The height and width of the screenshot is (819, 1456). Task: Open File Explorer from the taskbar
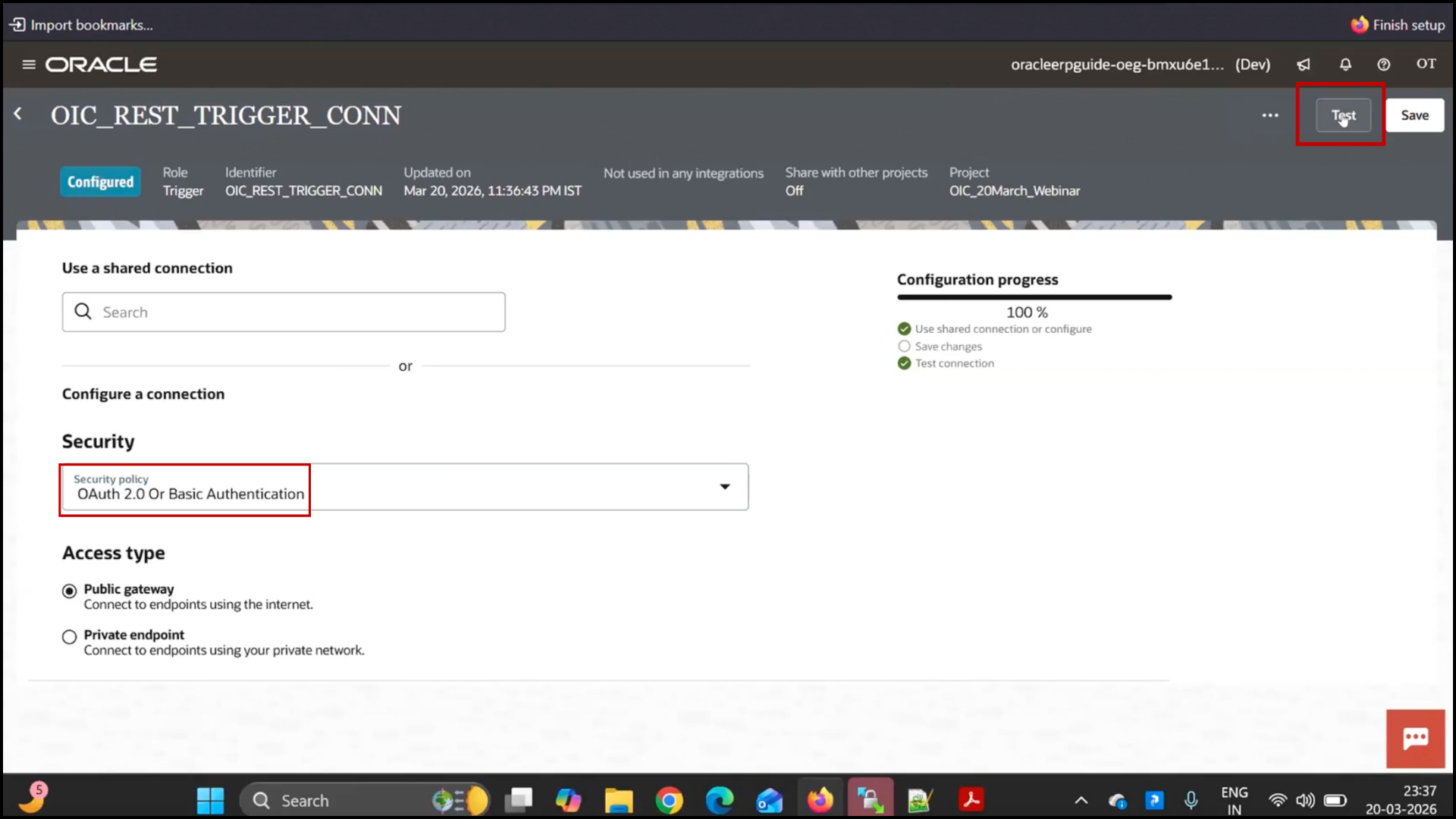pos(618,800)
